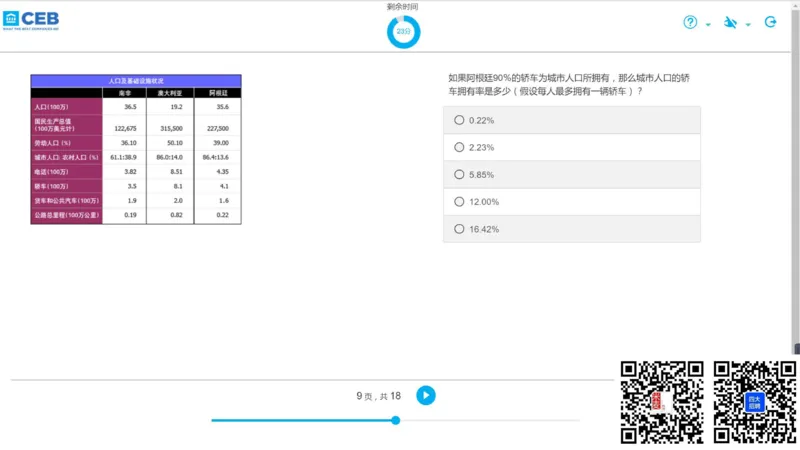
Task: Click the remaining time circle timer
Action: click(403, 32)
